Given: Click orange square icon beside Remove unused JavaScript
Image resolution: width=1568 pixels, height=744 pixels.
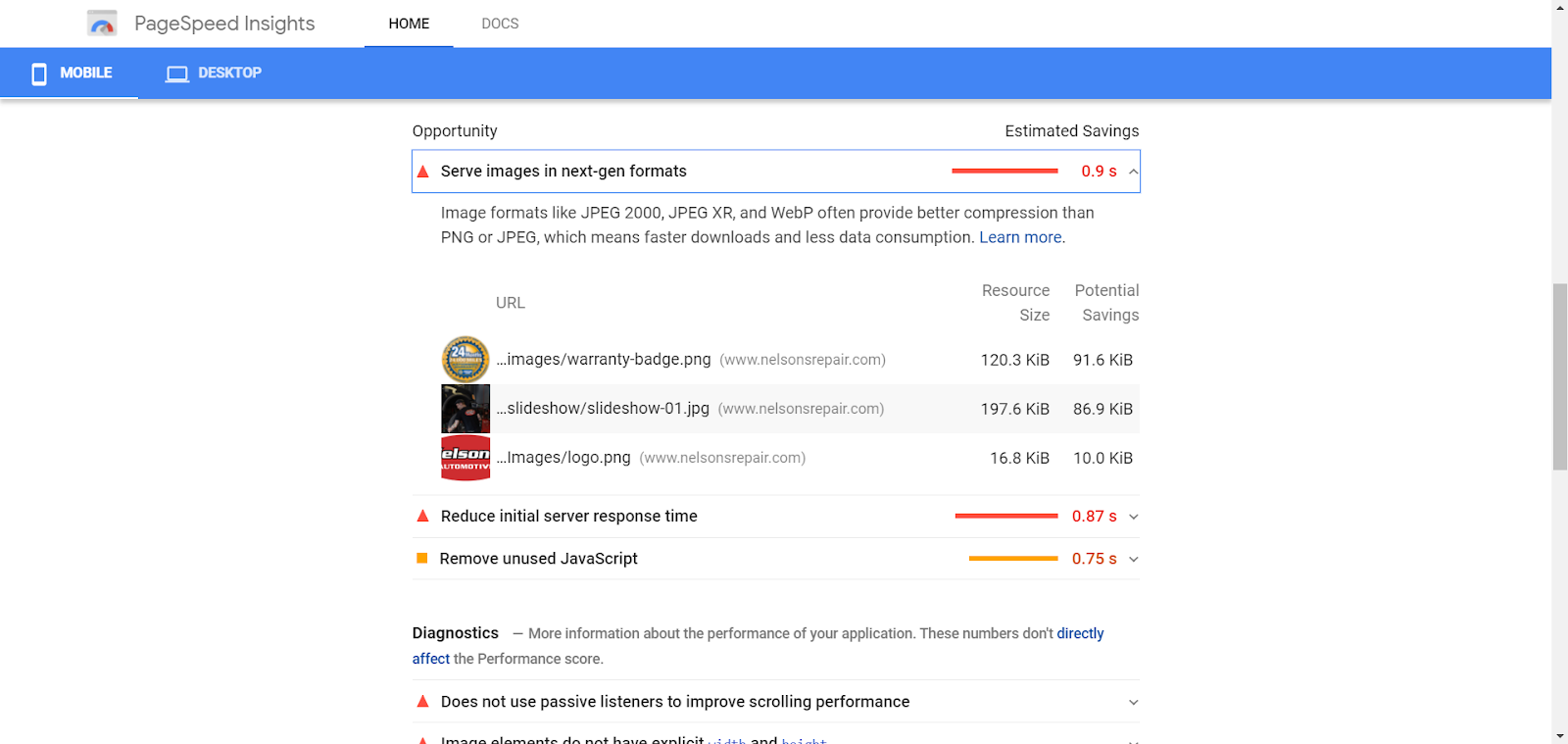Looking at the screenshot, I should tap(422, 559).
